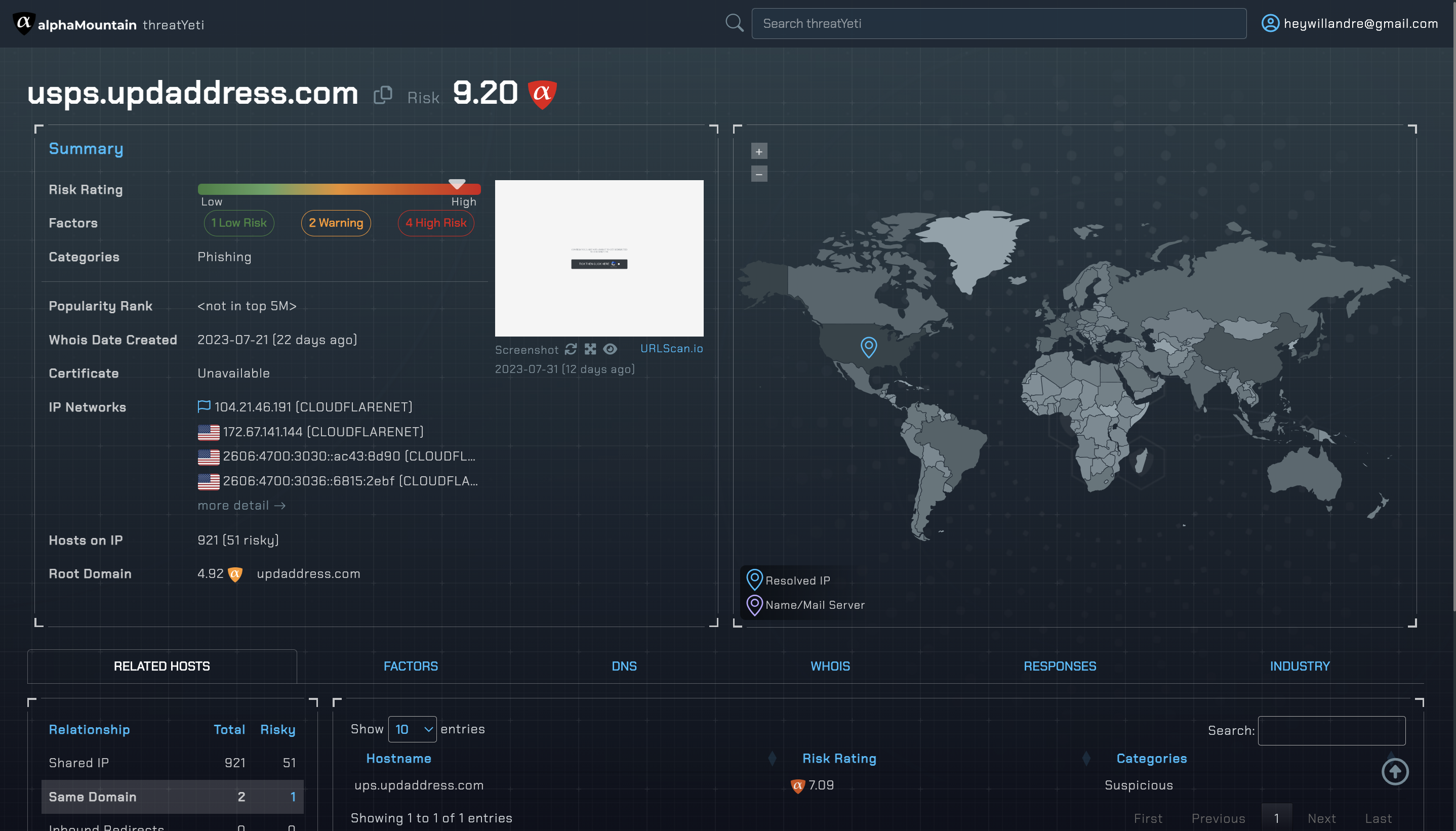
Task: Click the search magnifier icon
Action: pos(734,23)
